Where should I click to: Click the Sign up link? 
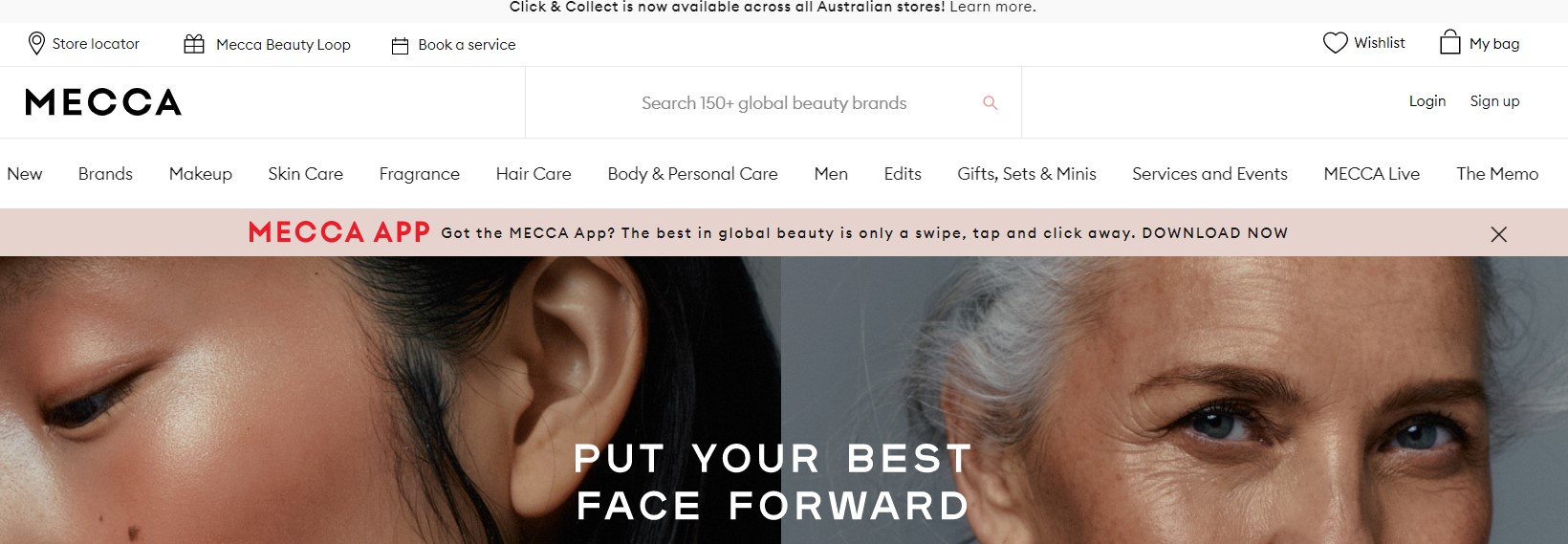tap(1494, 101)
